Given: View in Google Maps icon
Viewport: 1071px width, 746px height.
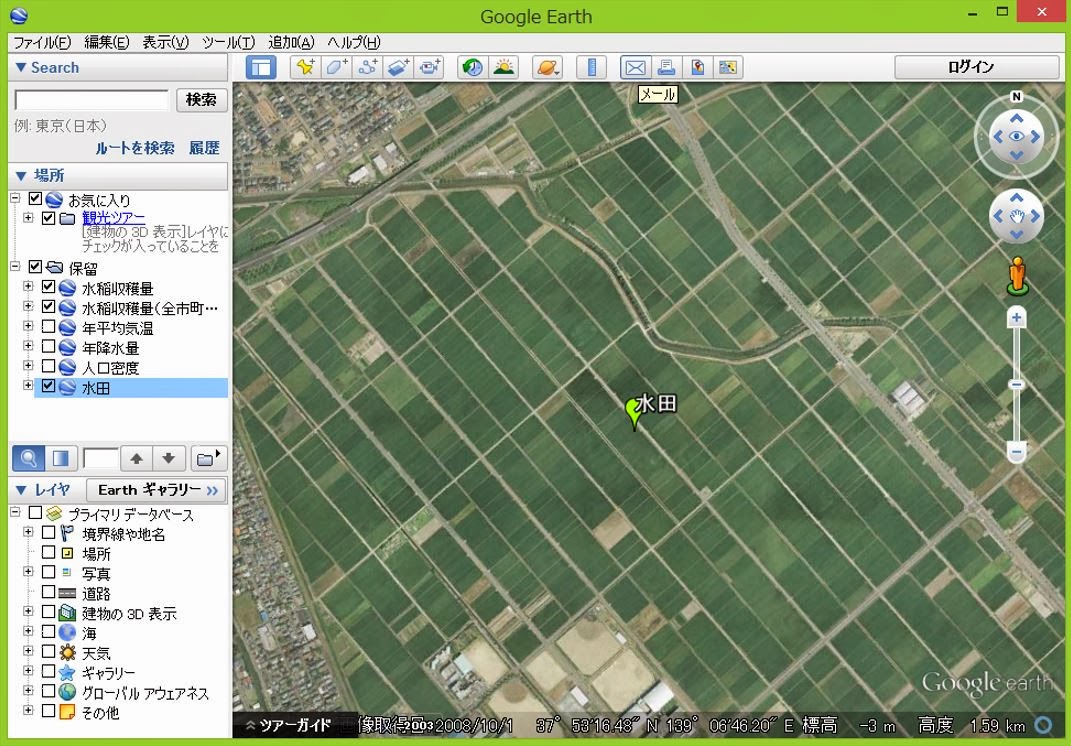Looking at the screenshot, I should (728, 67).
